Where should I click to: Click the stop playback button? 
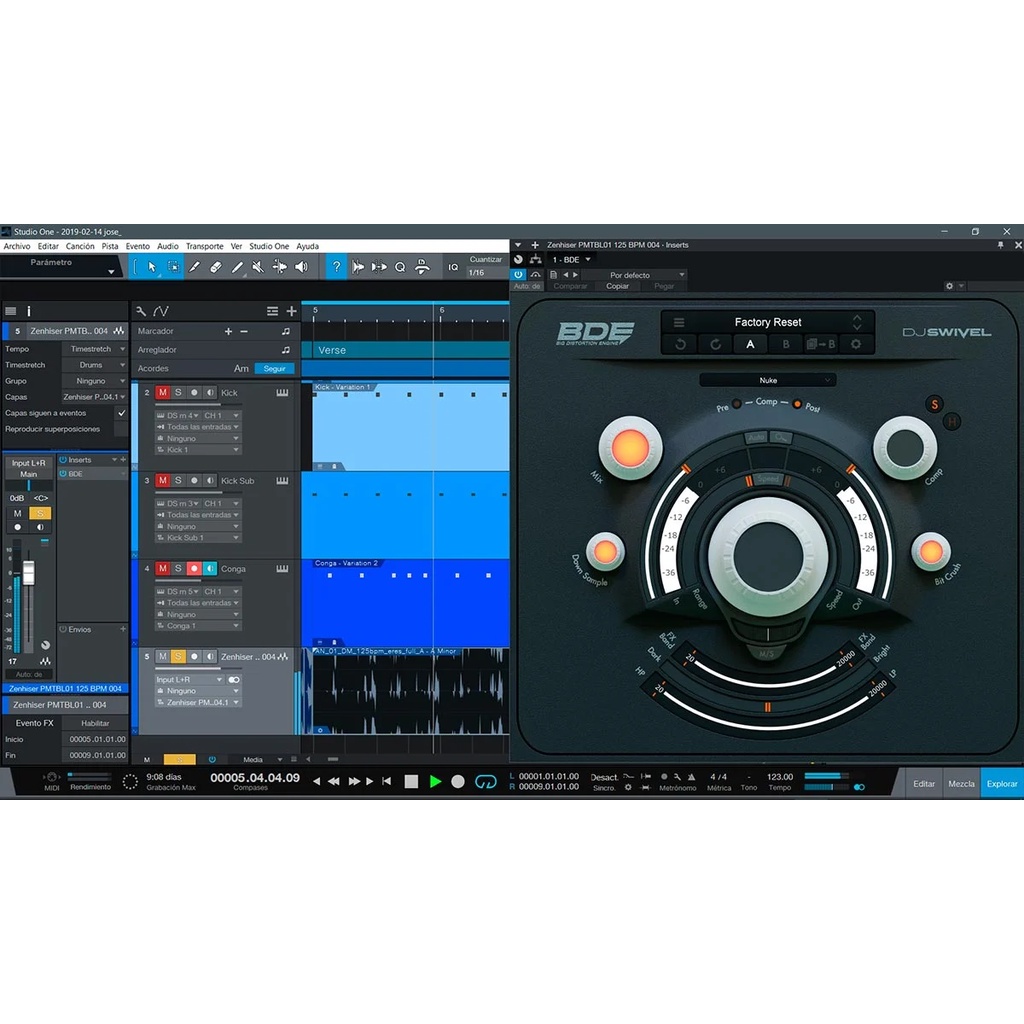coord(411,781)
